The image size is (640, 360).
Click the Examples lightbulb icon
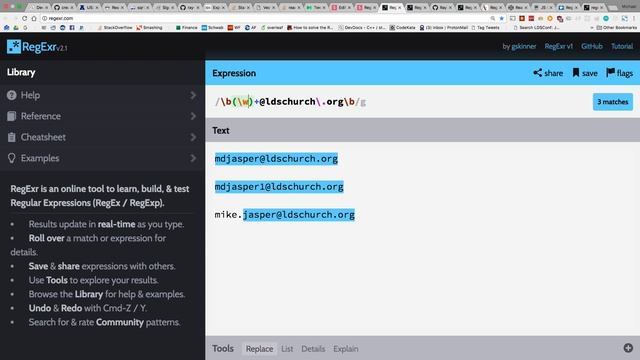click(11, 158)
